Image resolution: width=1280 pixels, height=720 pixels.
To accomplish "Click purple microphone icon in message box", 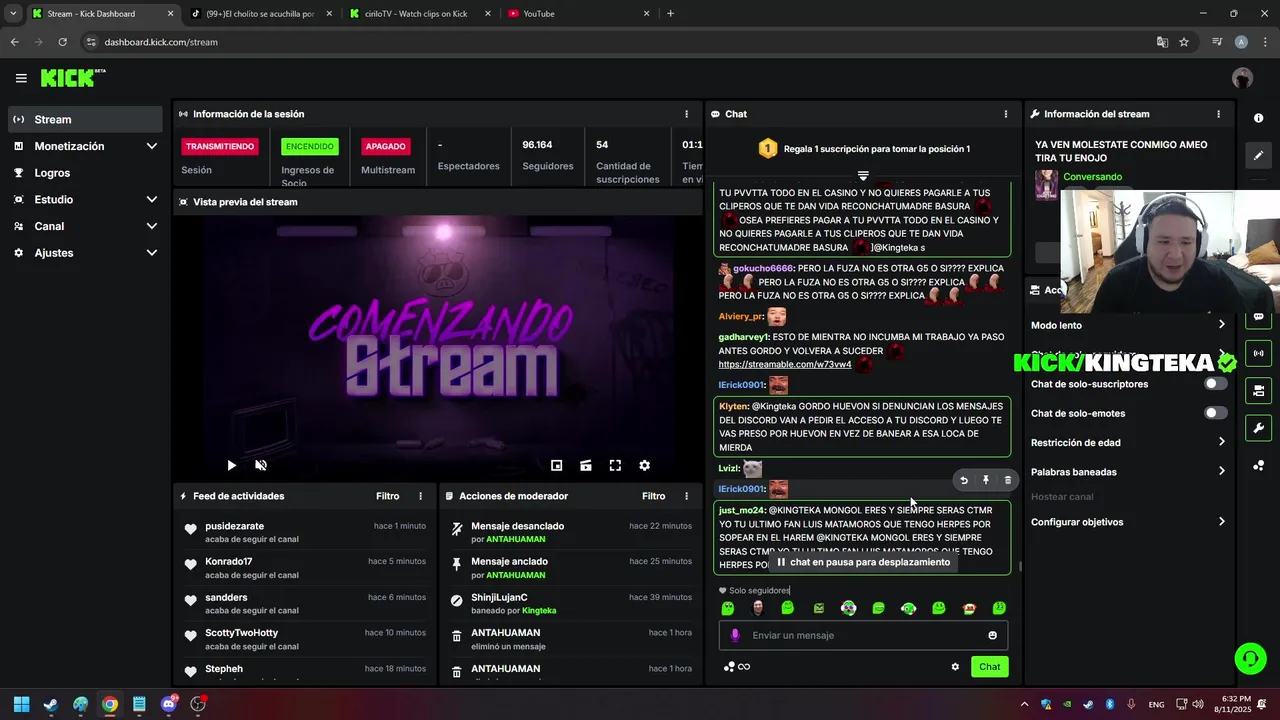I will (735, 635).
